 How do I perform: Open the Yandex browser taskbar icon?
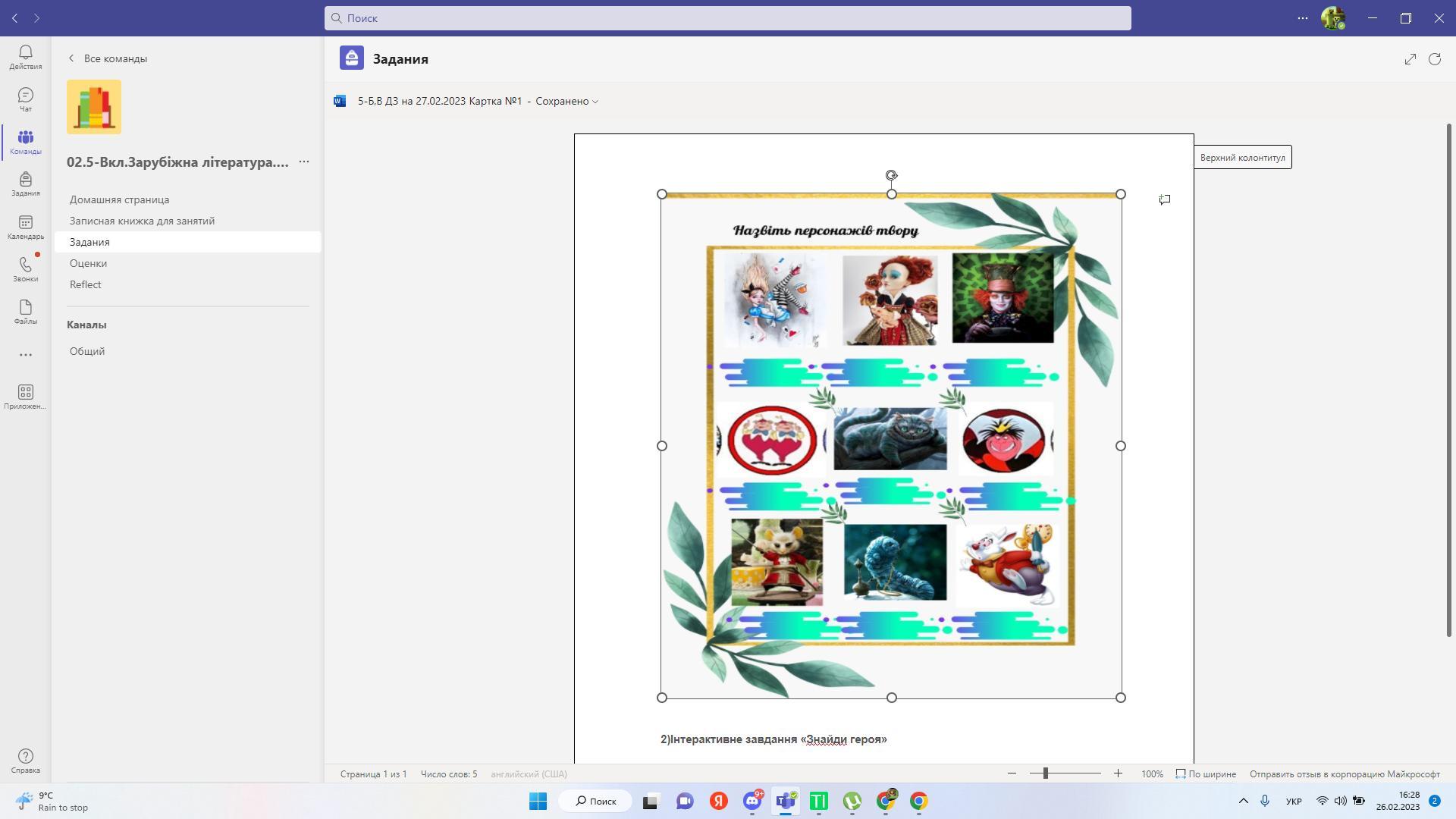click(x=719, y=801)
